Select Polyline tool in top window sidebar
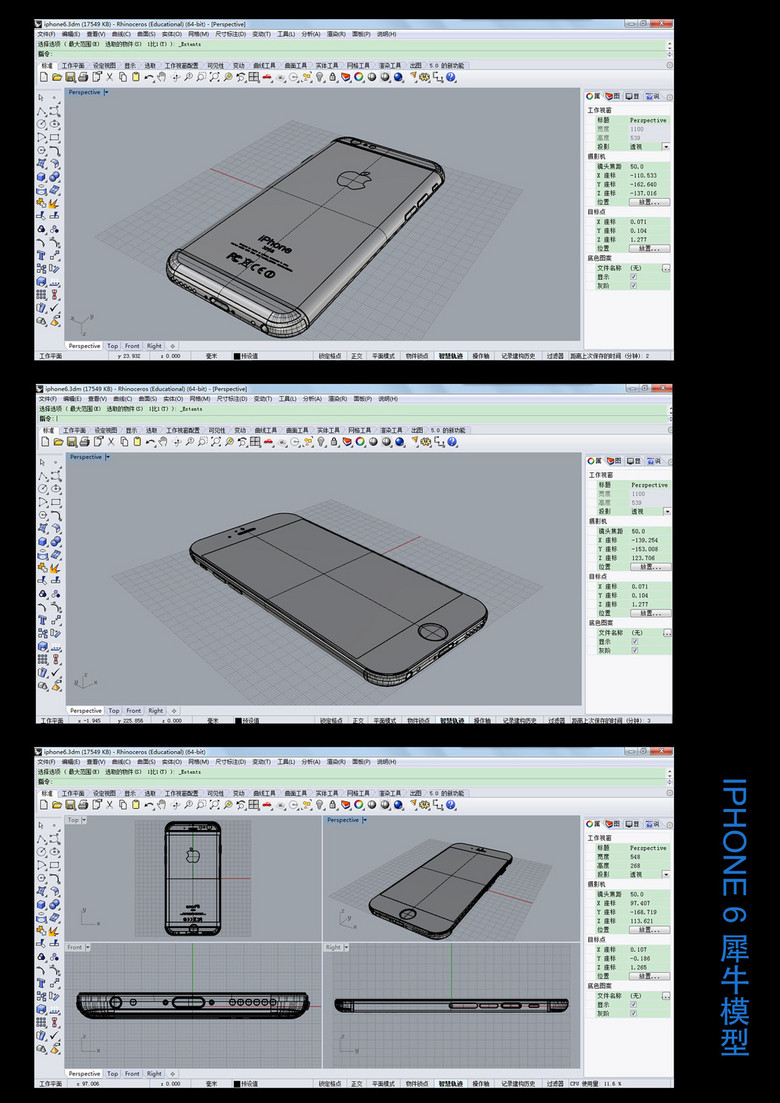780x1103 pixels. pyautogui.click(x=41, y=110)
